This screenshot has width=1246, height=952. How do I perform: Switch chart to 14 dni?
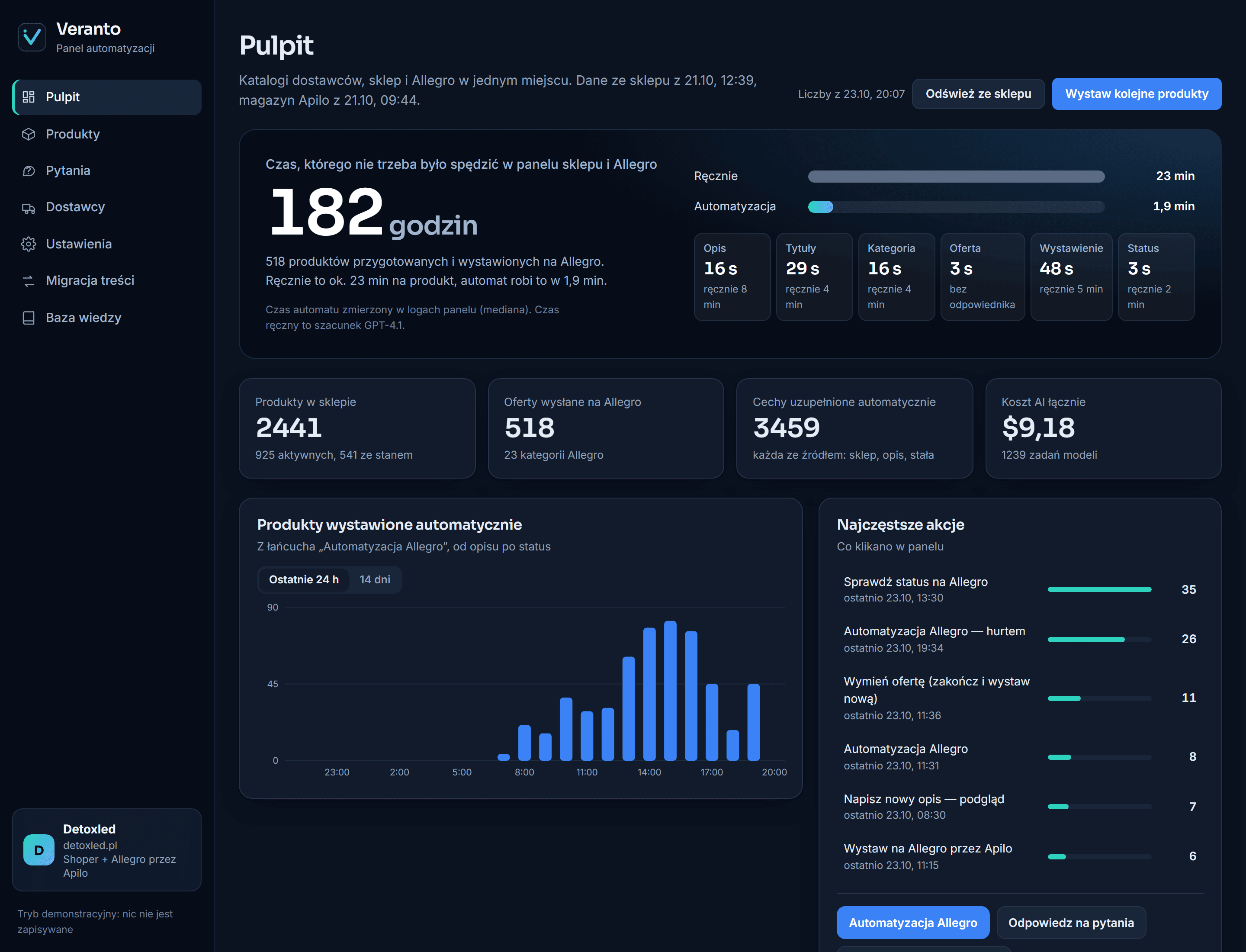click(375, 580)
